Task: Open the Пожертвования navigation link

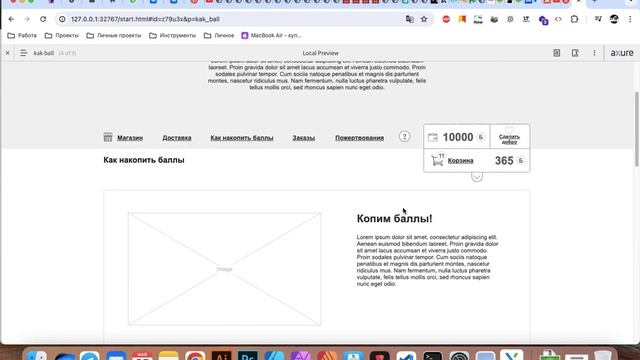Action: pos(359,138)
